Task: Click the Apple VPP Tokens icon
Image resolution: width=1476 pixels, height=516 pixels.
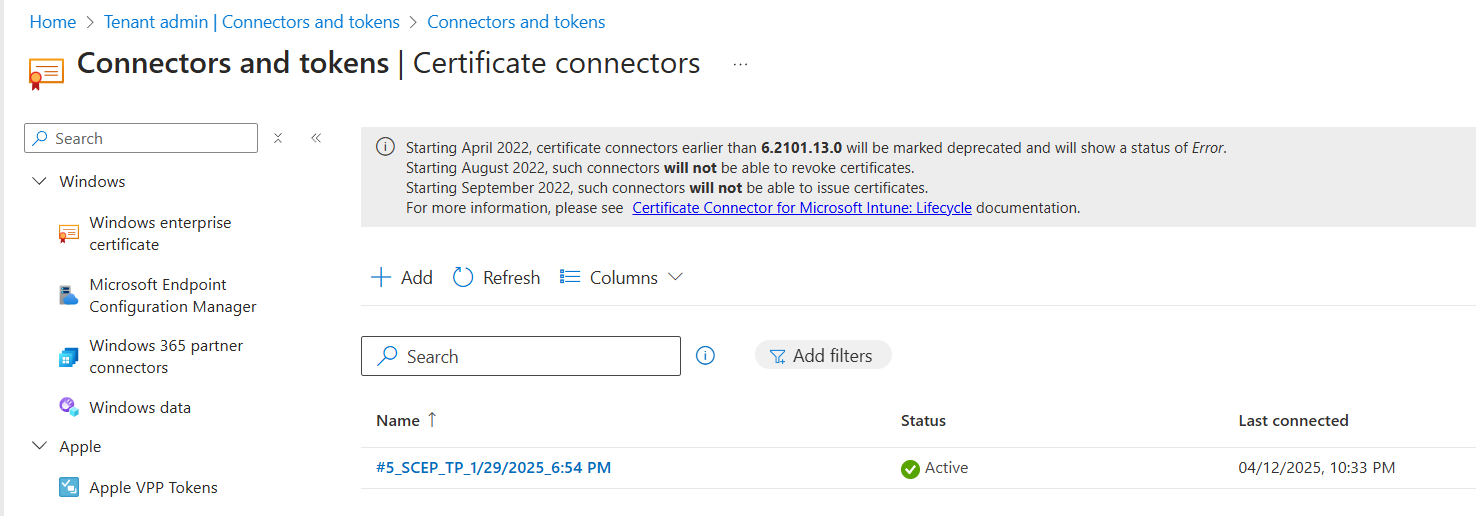Action: tap(68, 487)
